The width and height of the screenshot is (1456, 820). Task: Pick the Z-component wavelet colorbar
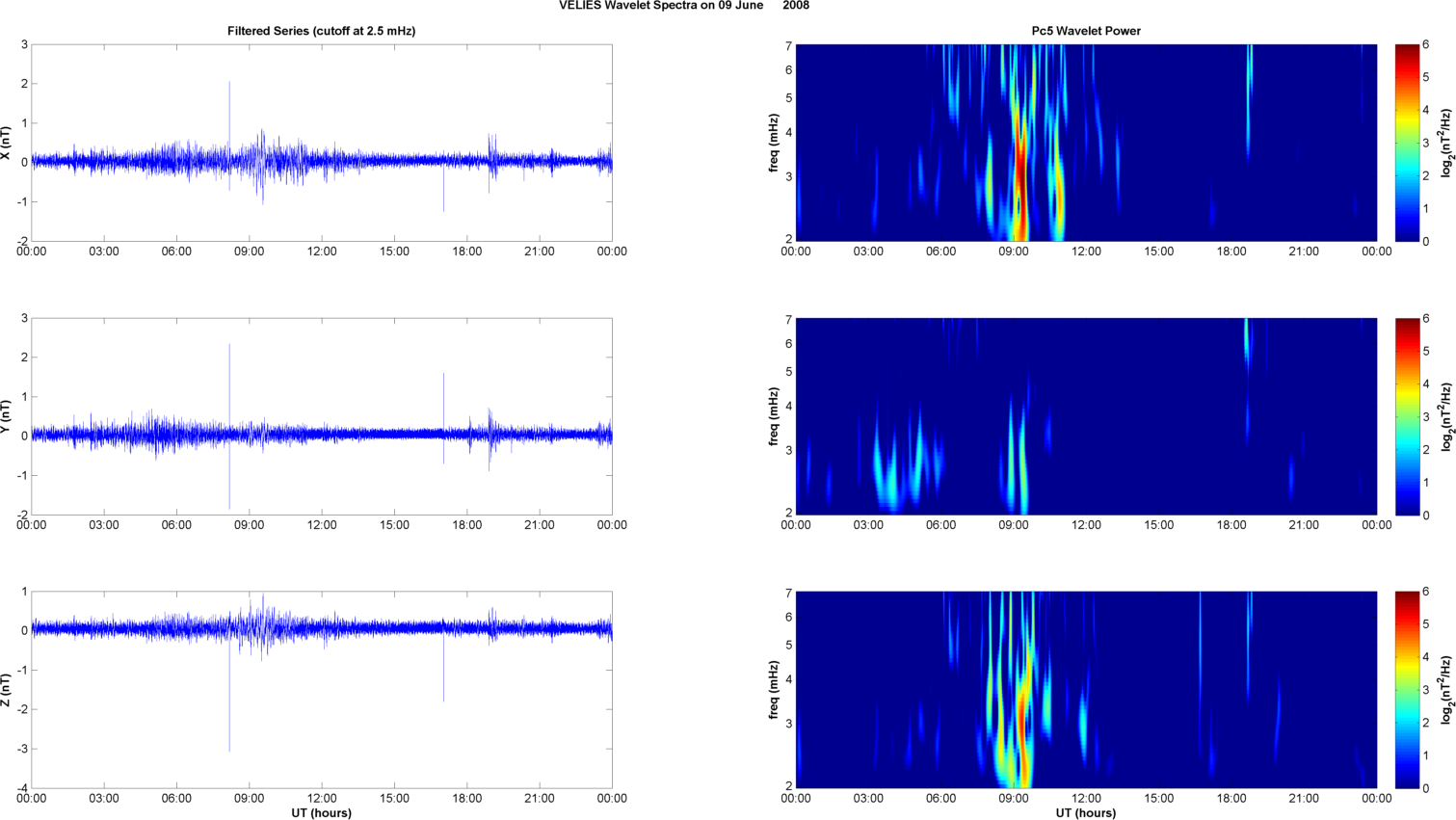(x=1407, y=690)
